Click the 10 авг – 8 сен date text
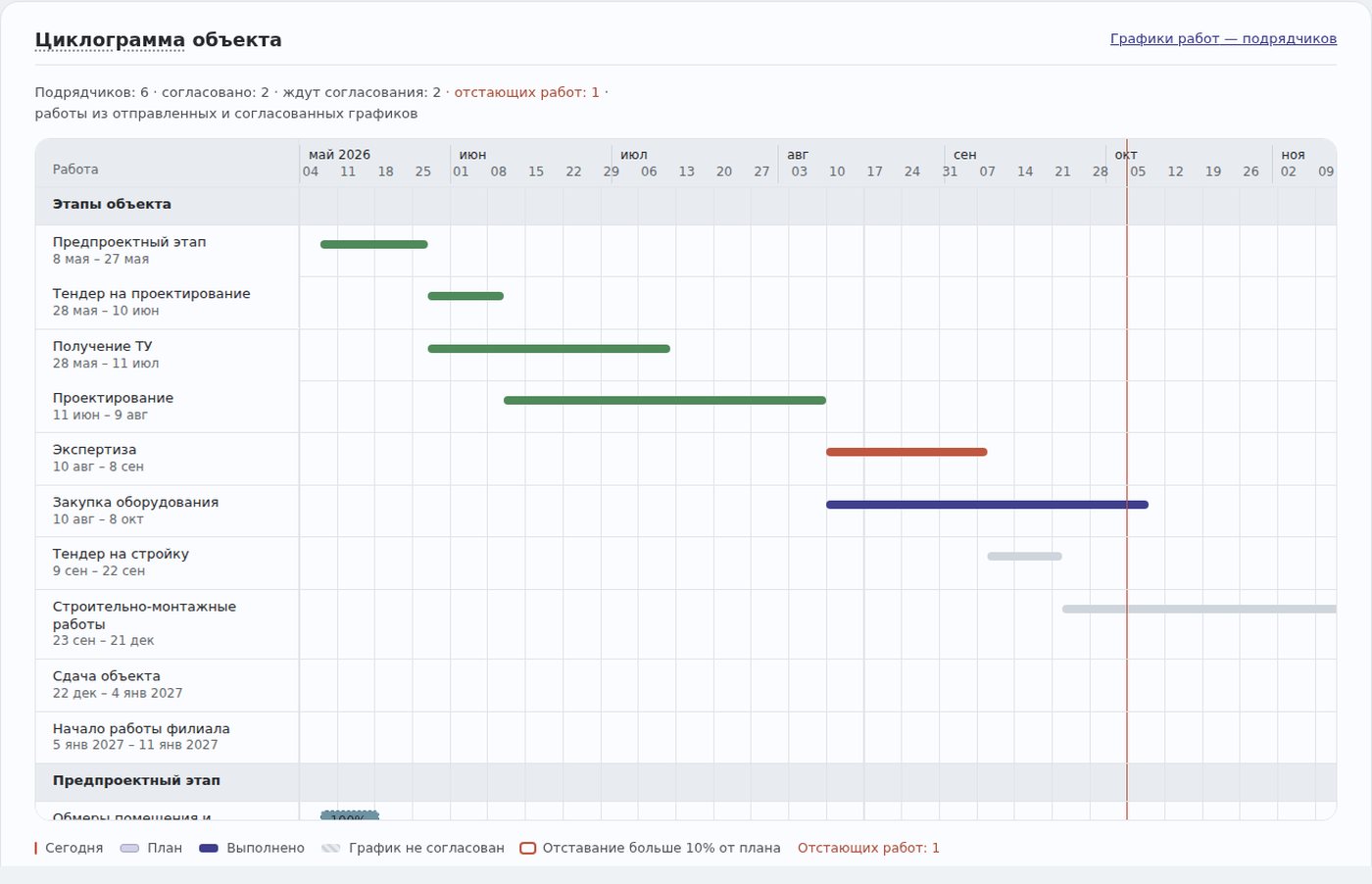 point(98,467)
